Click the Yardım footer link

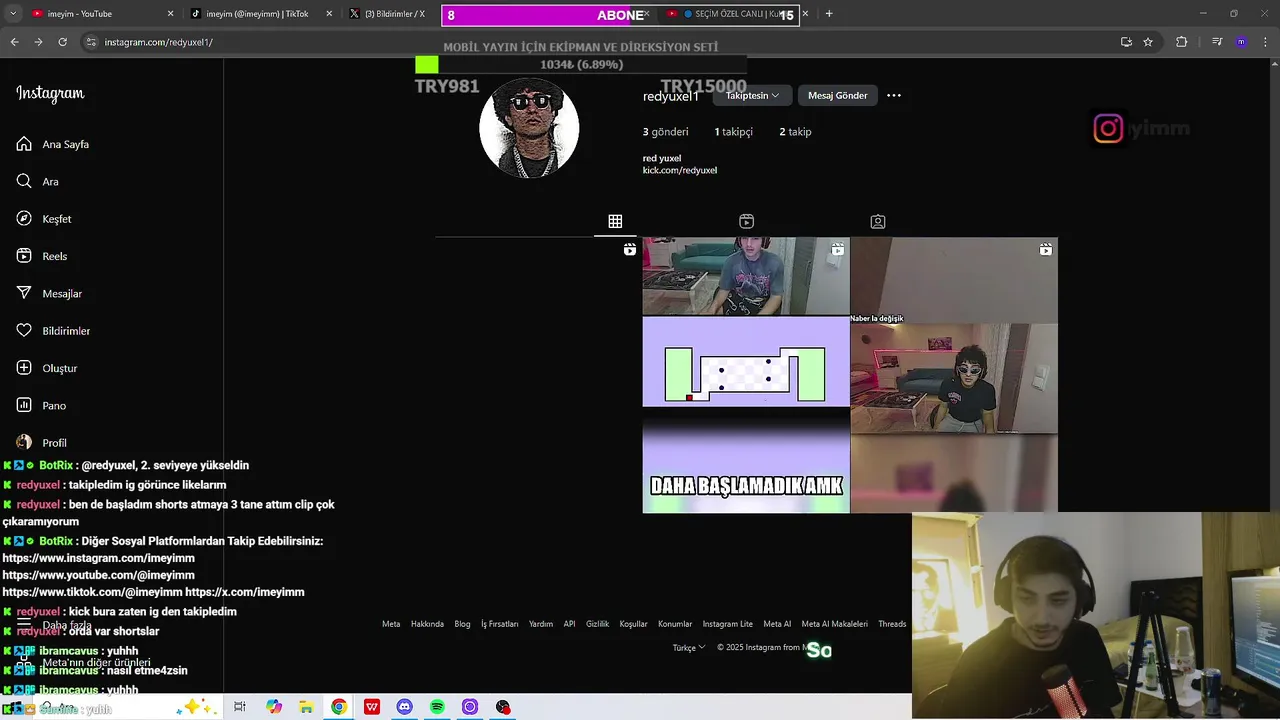coord(541,624)
